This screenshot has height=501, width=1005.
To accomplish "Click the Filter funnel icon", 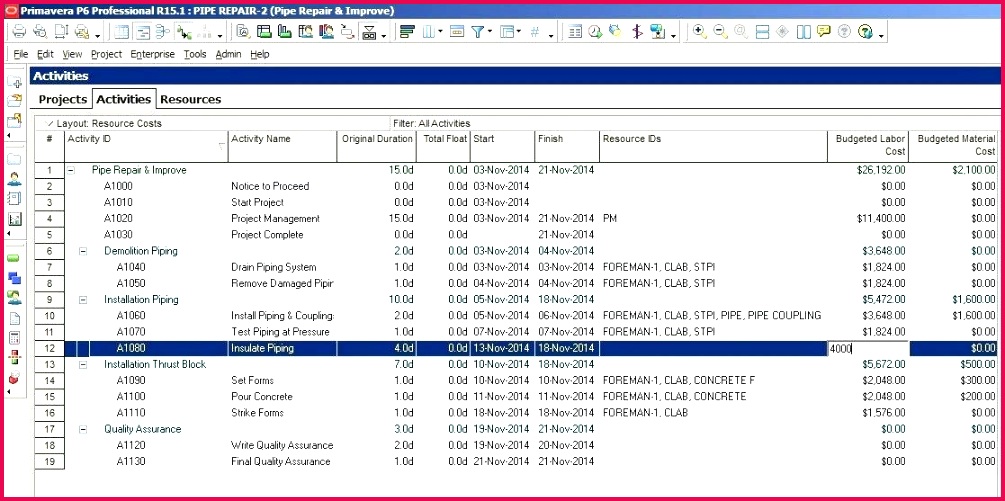I will [479, 32].
